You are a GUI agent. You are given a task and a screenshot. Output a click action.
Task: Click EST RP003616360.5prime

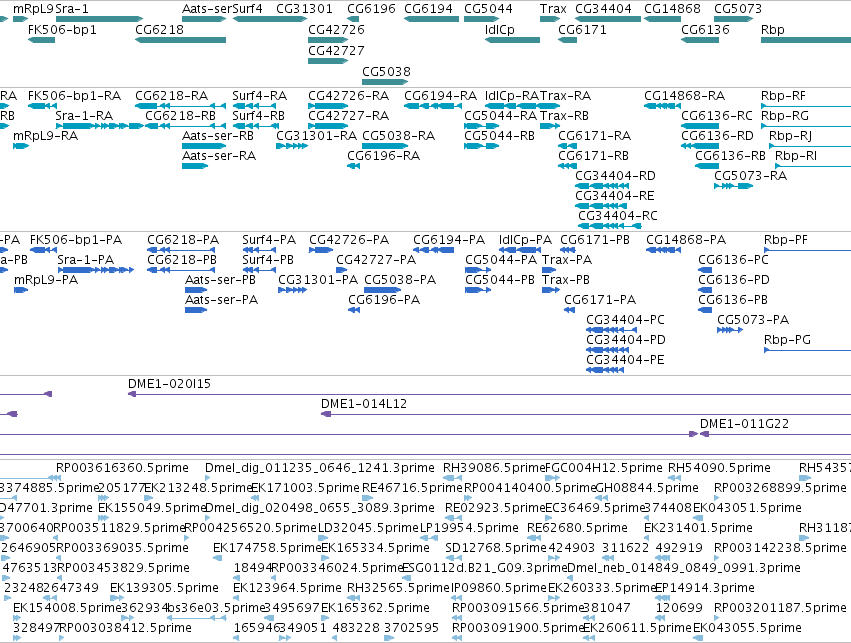tap(122, 468)
